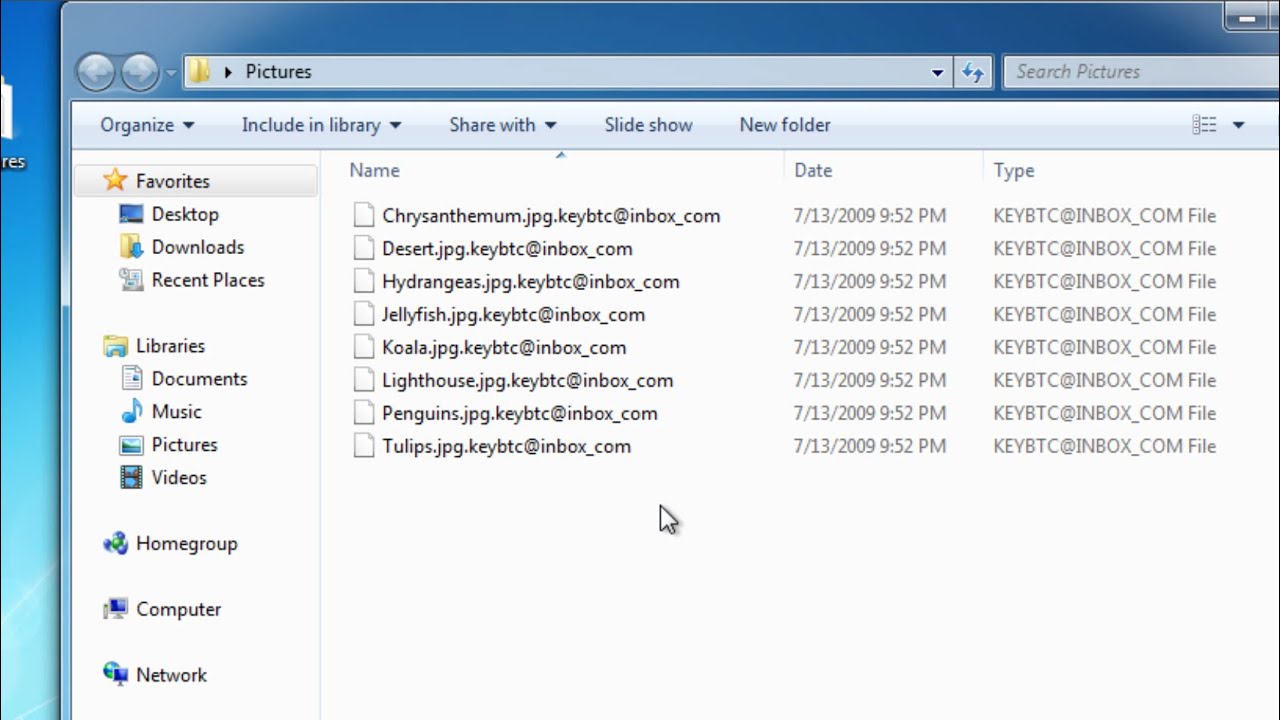Click the Computer icon
The image size is (1280, 720).
tap(116, 609)
